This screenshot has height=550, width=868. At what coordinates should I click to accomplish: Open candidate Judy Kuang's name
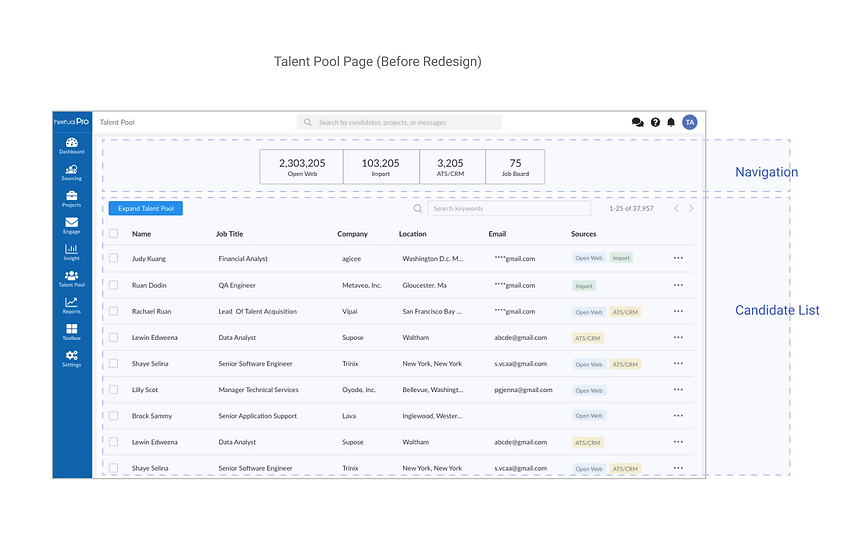(x=148, y=258)
